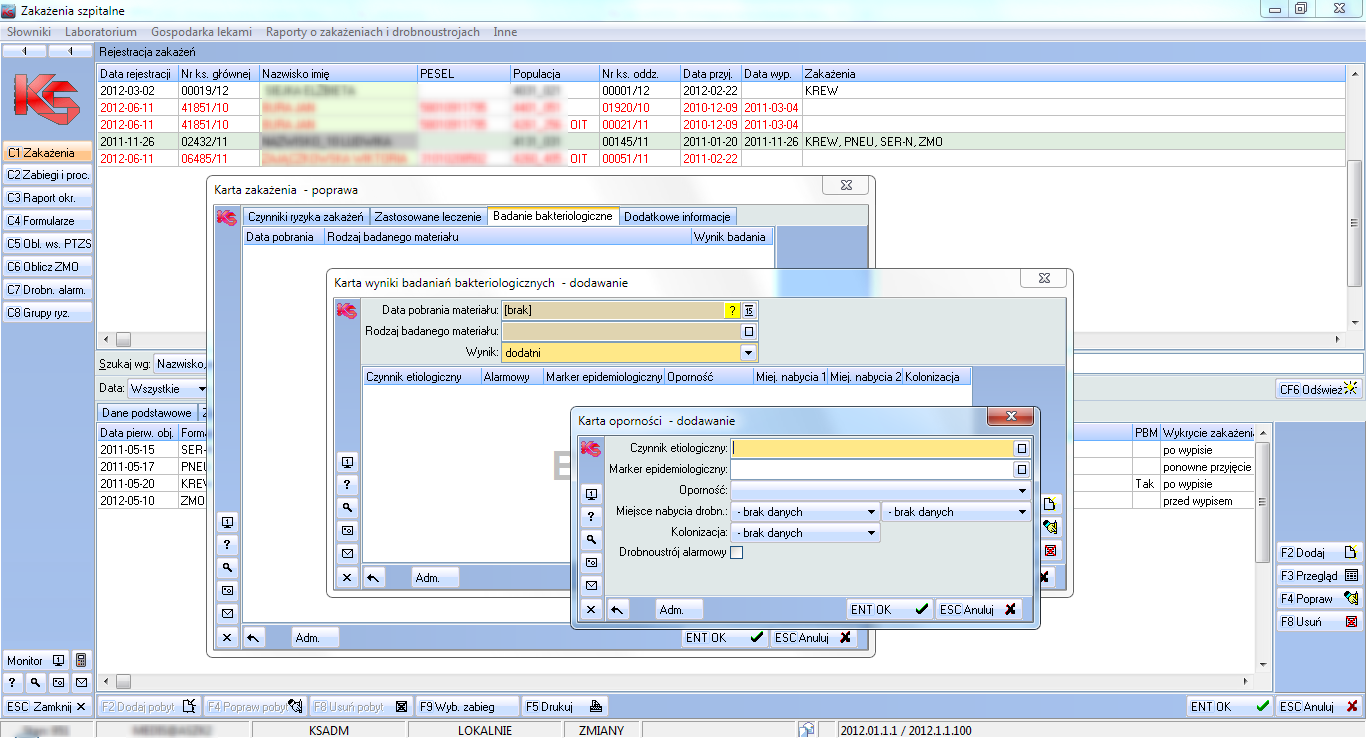Screen dimensions: 1366x738
Task: Tick the Drobnoustrój alarmowy checkbox
Action: 737,553
